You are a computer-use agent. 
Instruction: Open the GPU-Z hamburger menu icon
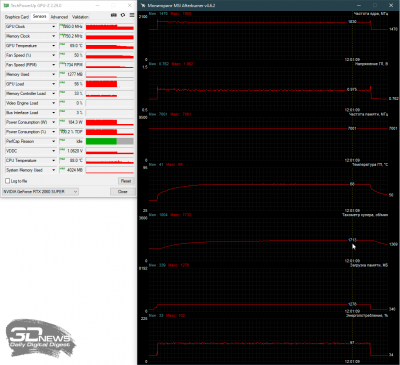coord(132,15)
